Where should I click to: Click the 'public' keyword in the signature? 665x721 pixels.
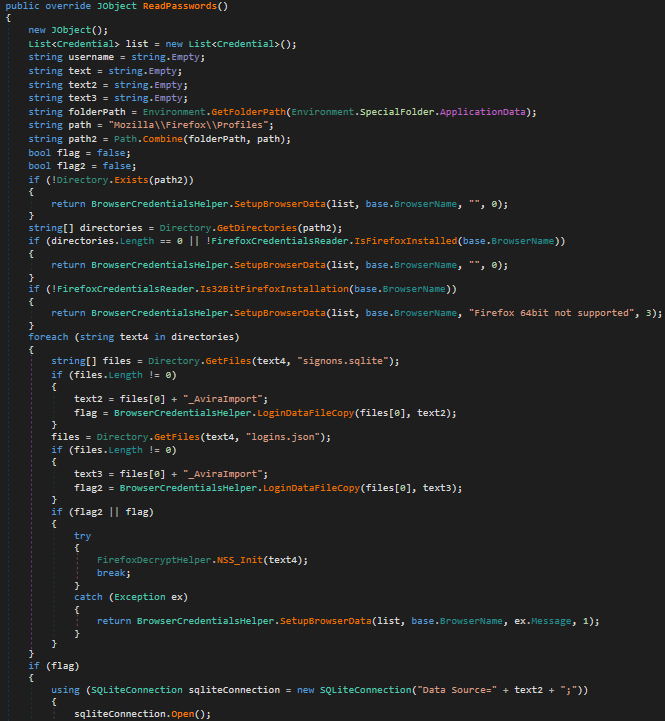[22, 6]
